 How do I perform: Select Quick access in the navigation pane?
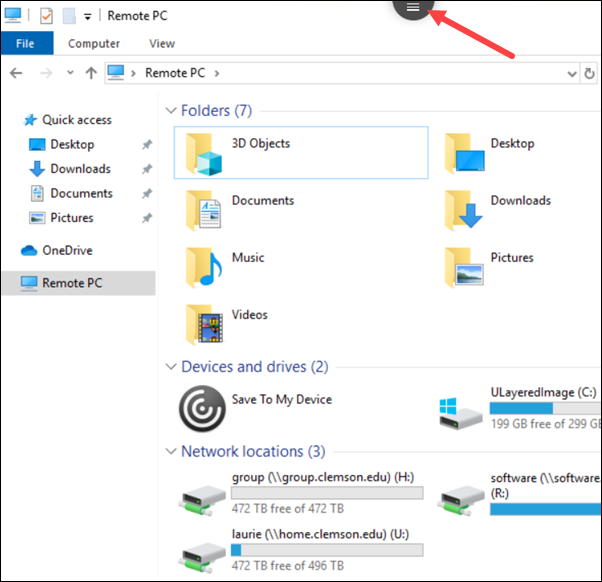pyautogui.click(x=68, y=120)
